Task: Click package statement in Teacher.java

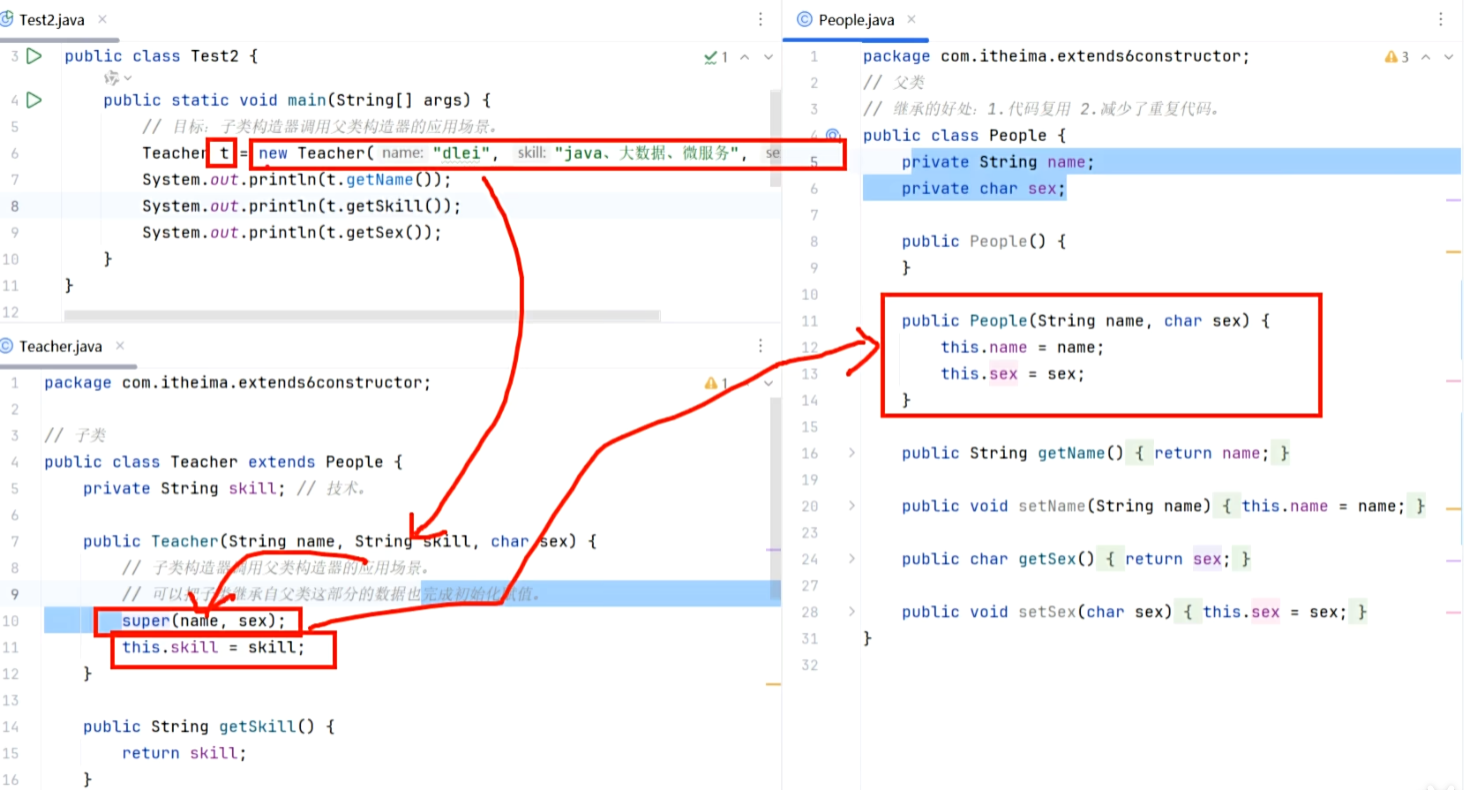Action: pos(238,383)
